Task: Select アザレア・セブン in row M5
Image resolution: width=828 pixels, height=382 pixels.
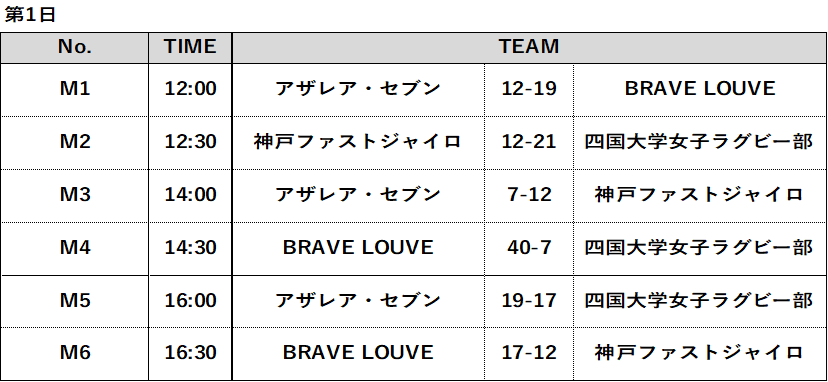Action: coord(358,300)
